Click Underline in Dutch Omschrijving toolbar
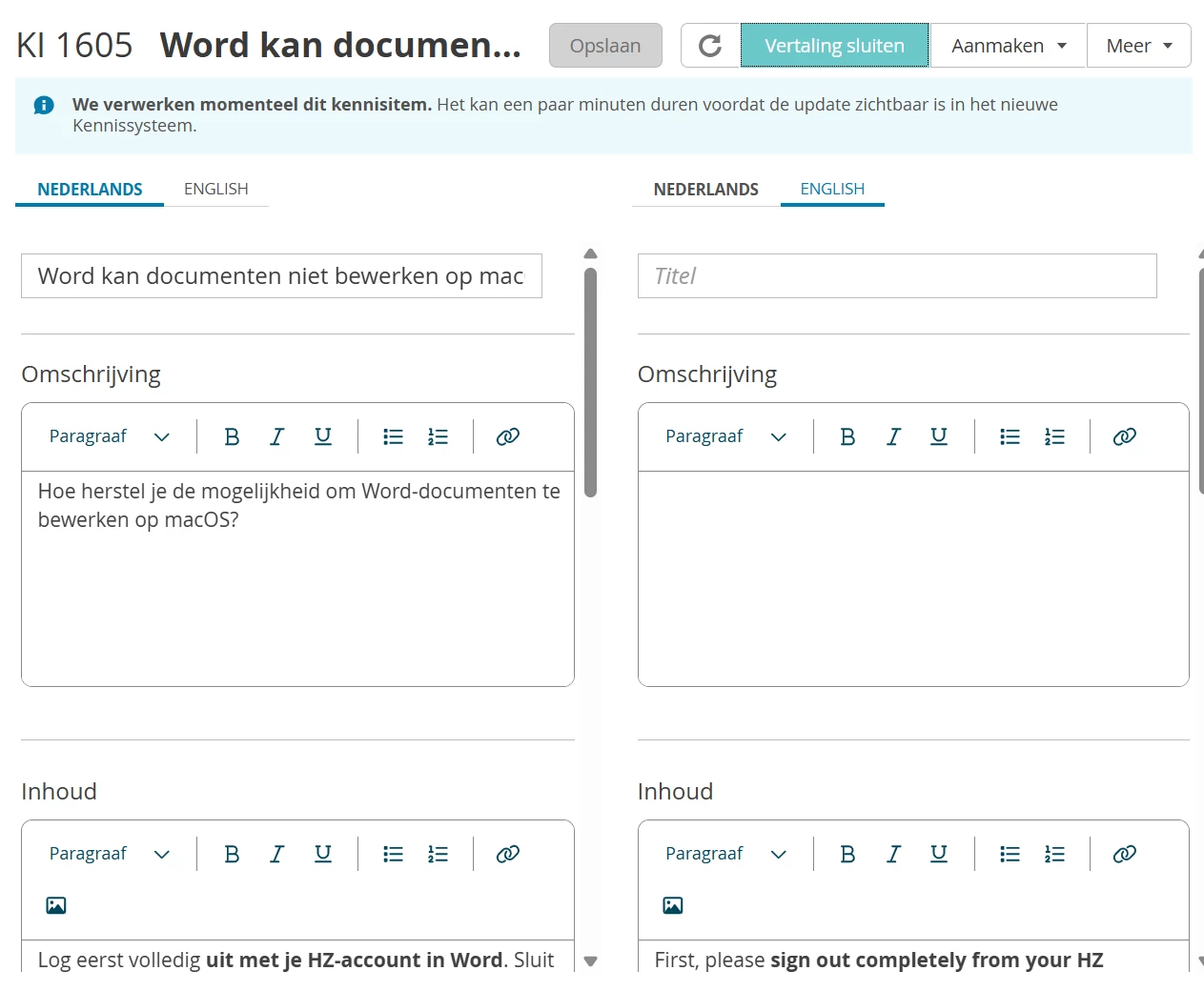 tap(323, 436)
